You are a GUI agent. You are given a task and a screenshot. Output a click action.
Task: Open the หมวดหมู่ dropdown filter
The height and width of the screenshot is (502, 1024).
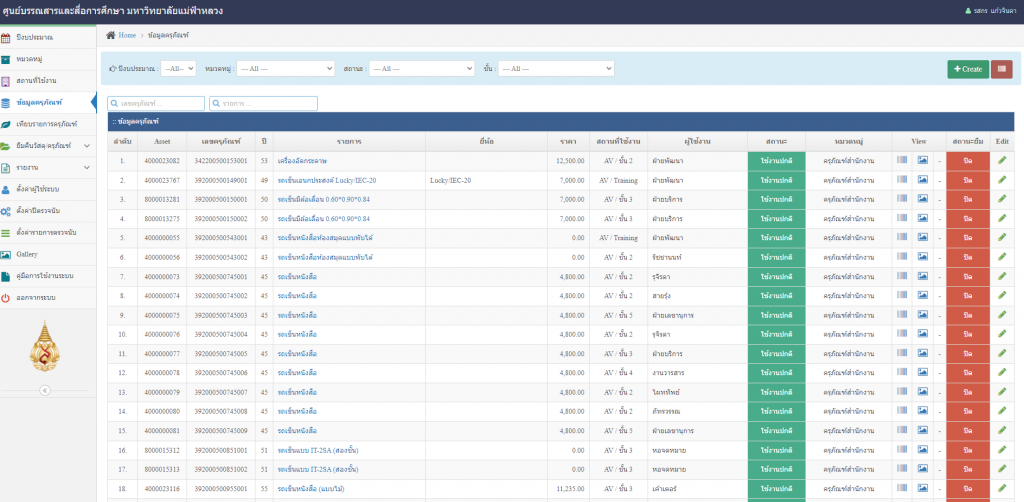coord(285,69)
